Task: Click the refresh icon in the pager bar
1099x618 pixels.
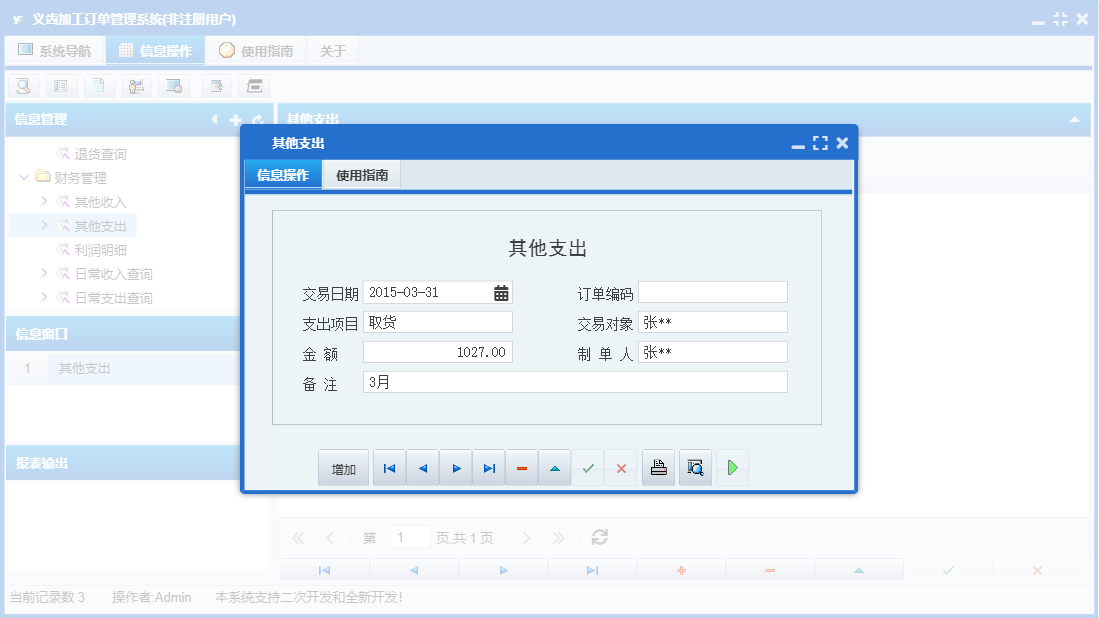Action: (598, 537)
